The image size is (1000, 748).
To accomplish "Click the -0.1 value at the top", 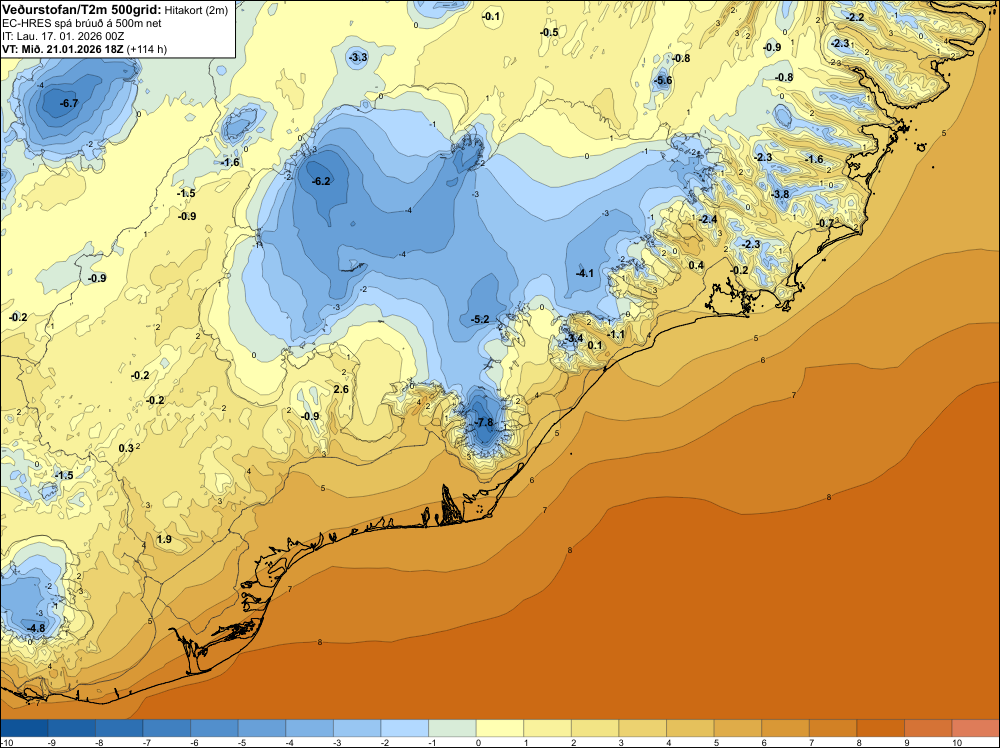I will (x=490, y=17).
